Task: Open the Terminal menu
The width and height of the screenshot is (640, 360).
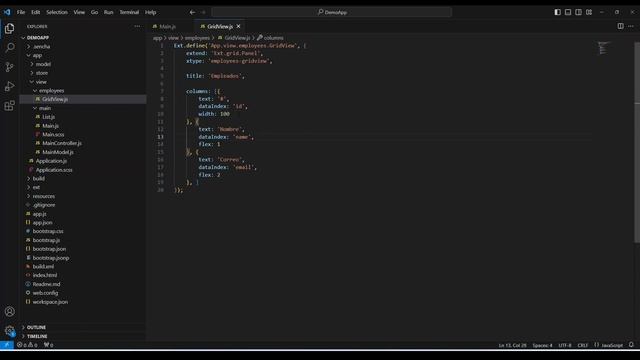Action: [129, 12]
